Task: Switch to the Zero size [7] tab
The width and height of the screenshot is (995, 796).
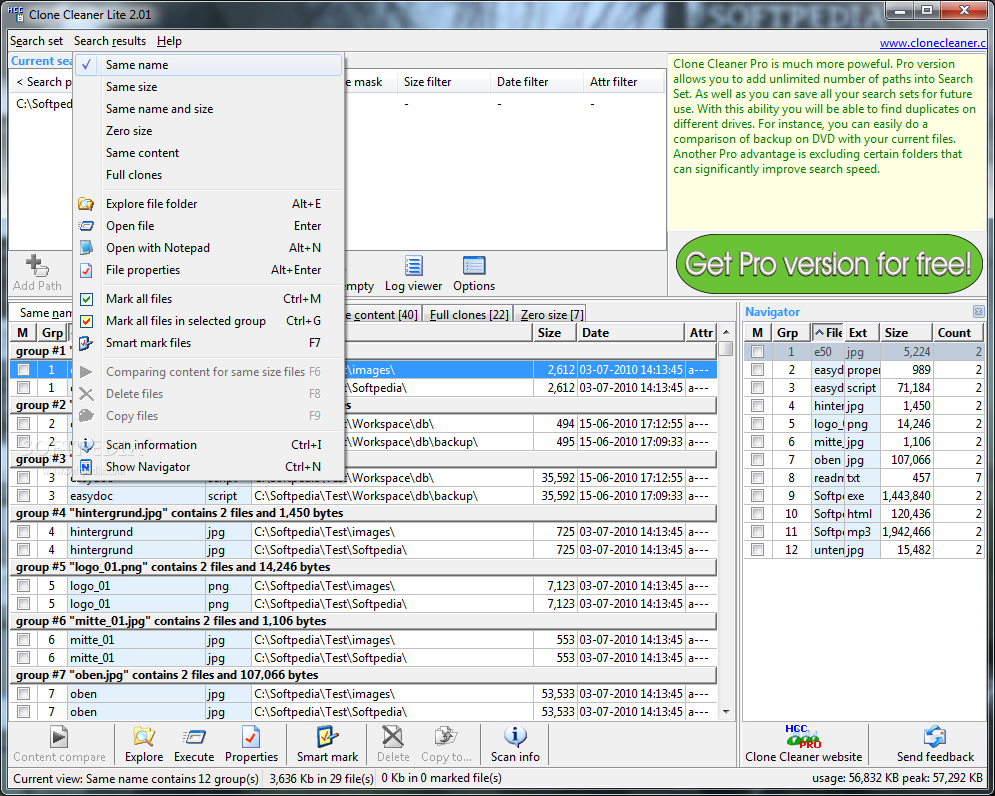Action: (551, 315)
